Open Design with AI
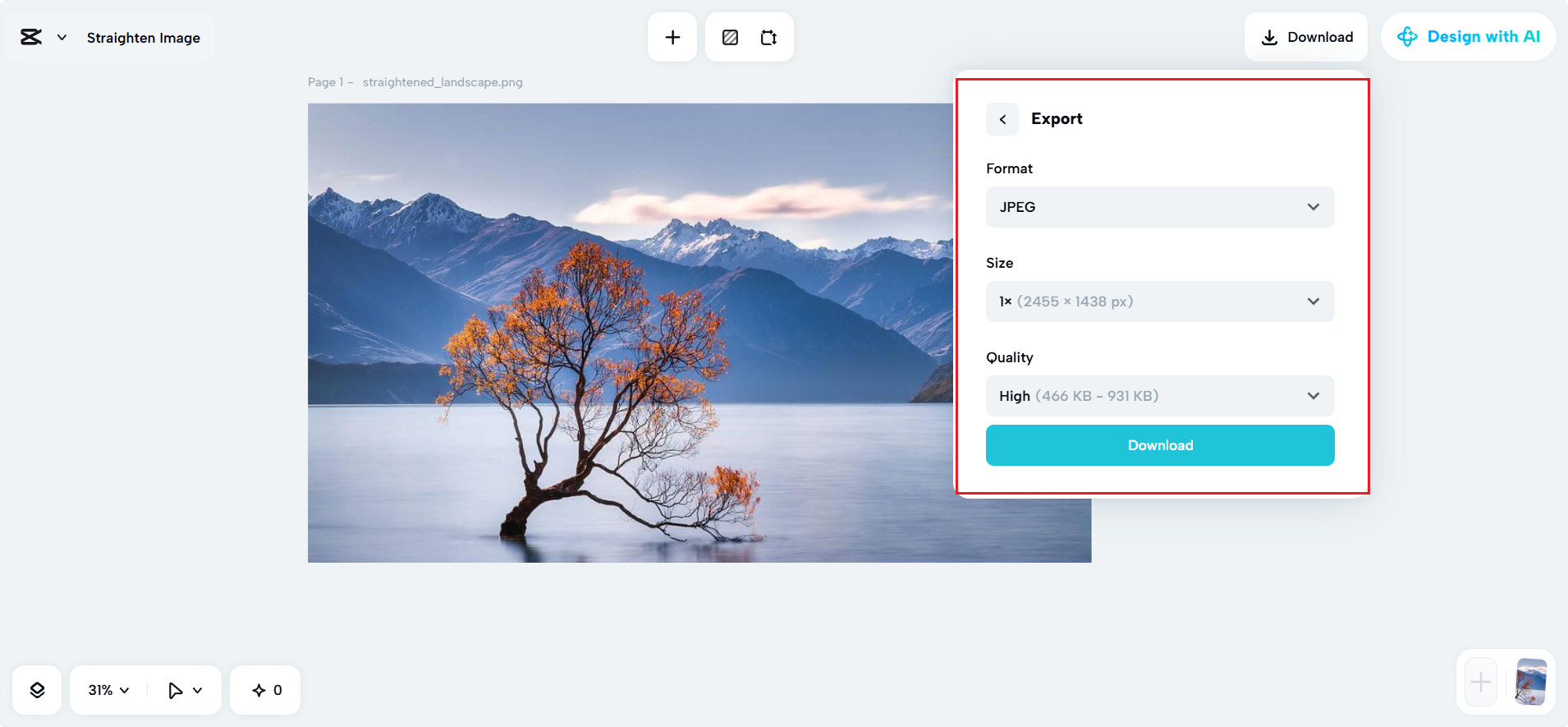Viewport: 1568px width, 727px height. pyautogui.click(x=1468, y=37)
